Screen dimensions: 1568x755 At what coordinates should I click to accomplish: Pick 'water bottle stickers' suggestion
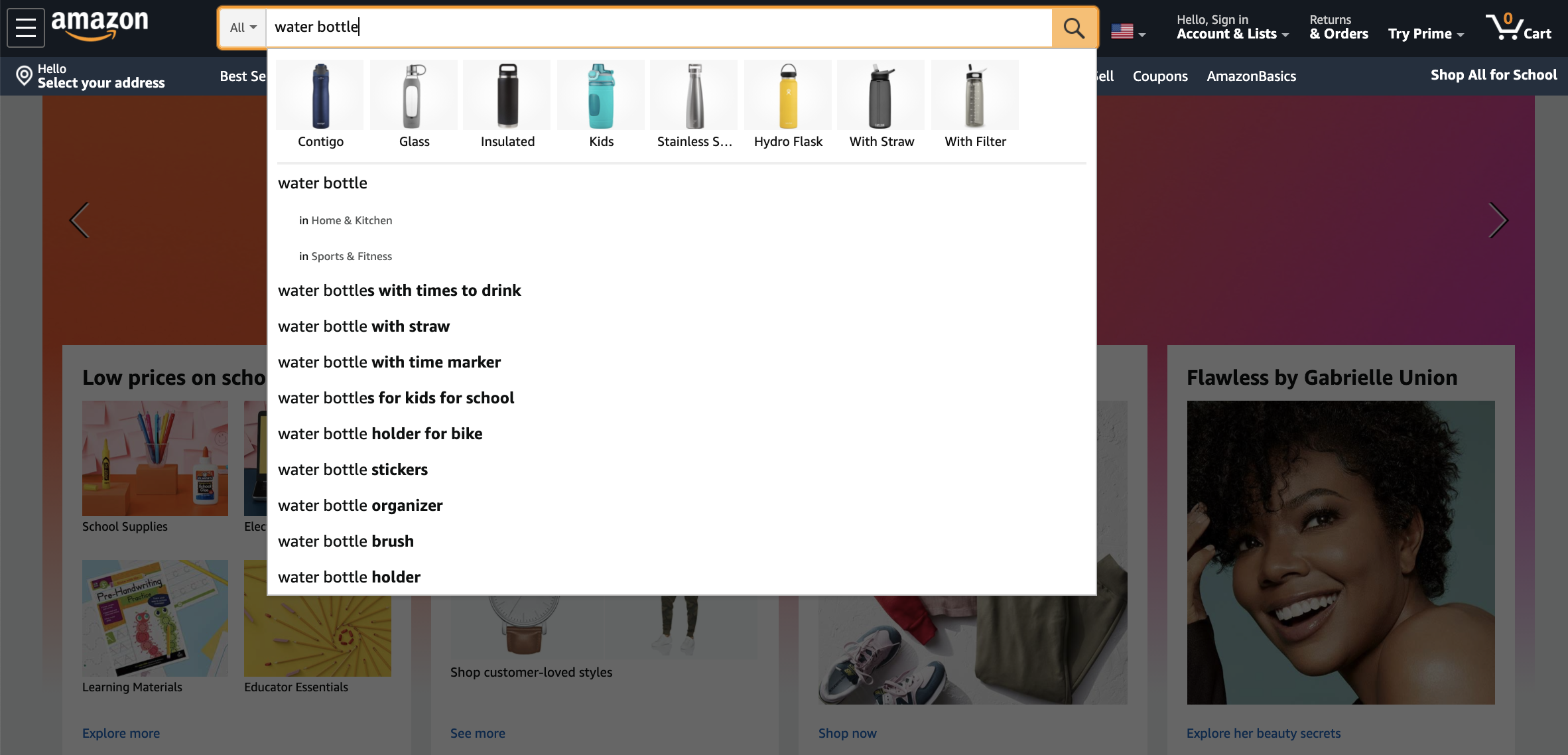682,470
